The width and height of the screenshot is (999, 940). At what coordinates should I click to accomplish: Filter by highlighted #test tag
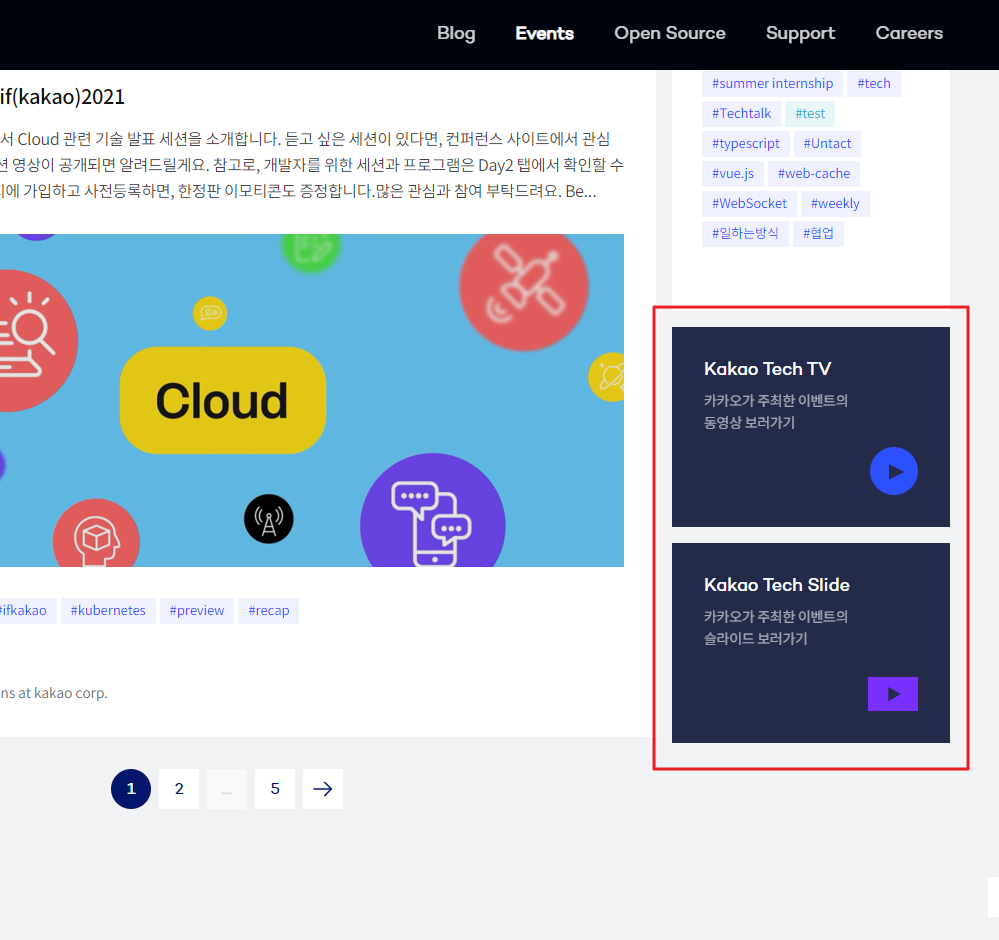click(x=810, y=113)
